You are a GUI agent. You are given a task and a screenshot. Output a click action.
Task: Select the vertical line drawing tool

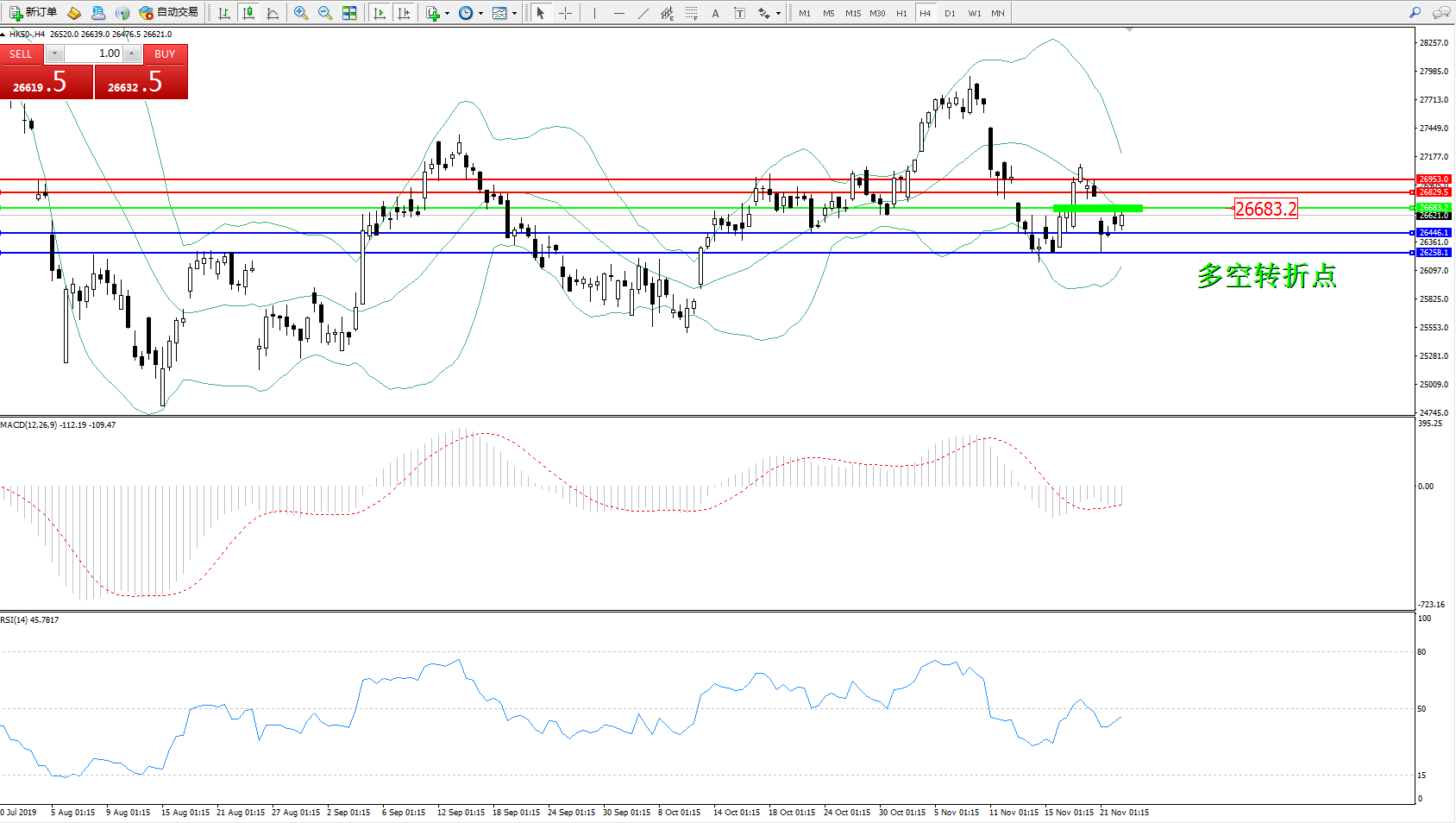(x=594, y=13)
